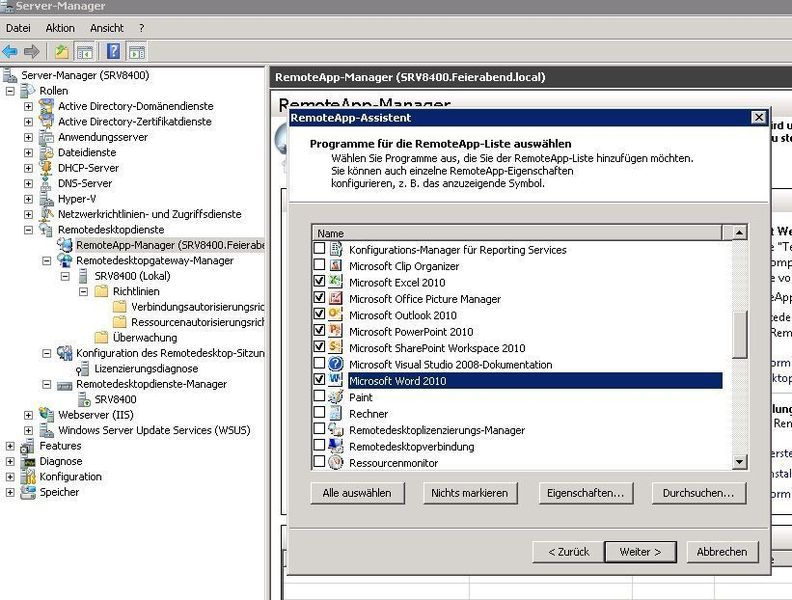
Task: Click the list scroll-down arrow
Action: tap(739, 461)
